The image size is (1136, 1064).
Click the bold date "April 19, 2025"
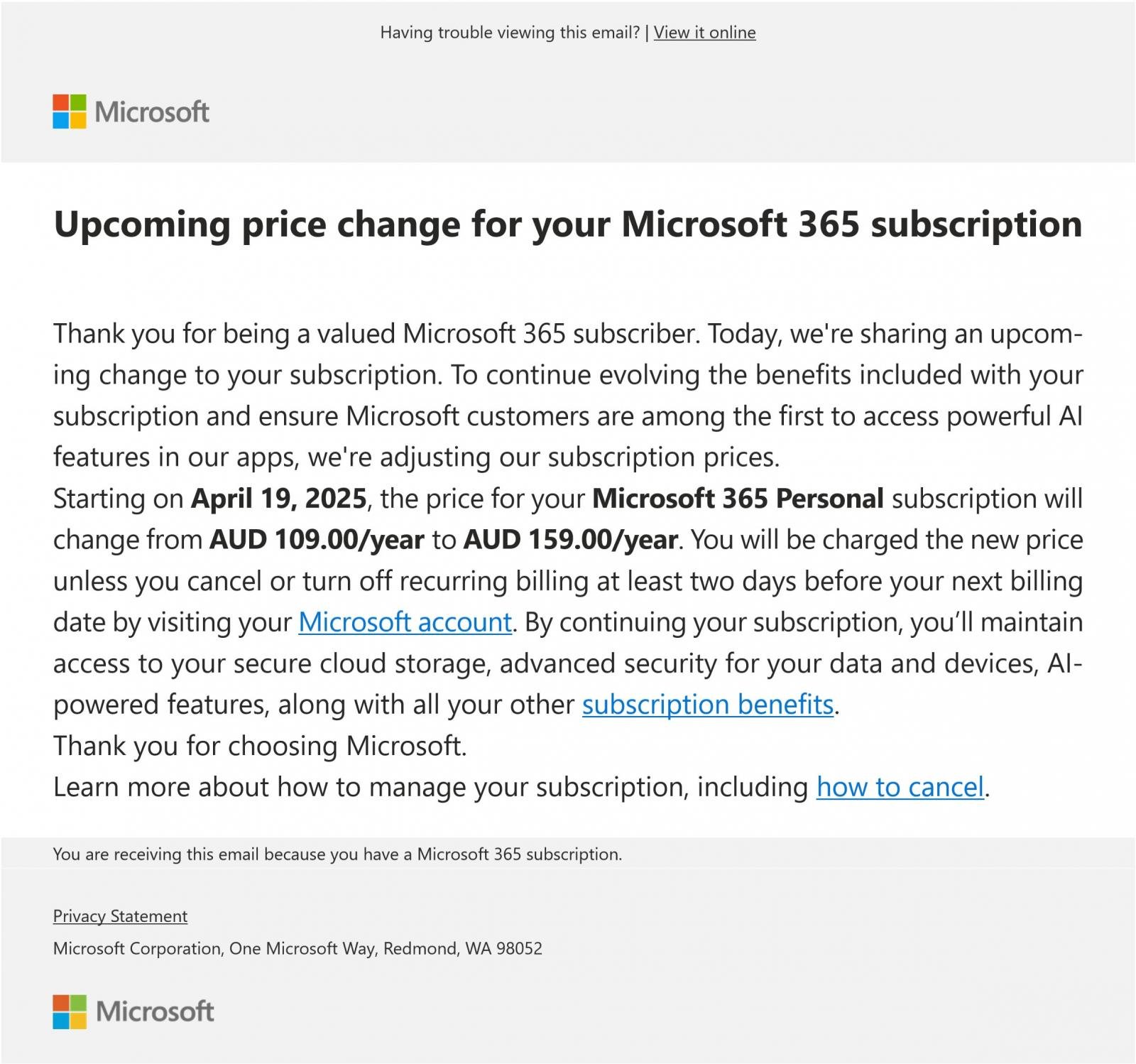278,499
